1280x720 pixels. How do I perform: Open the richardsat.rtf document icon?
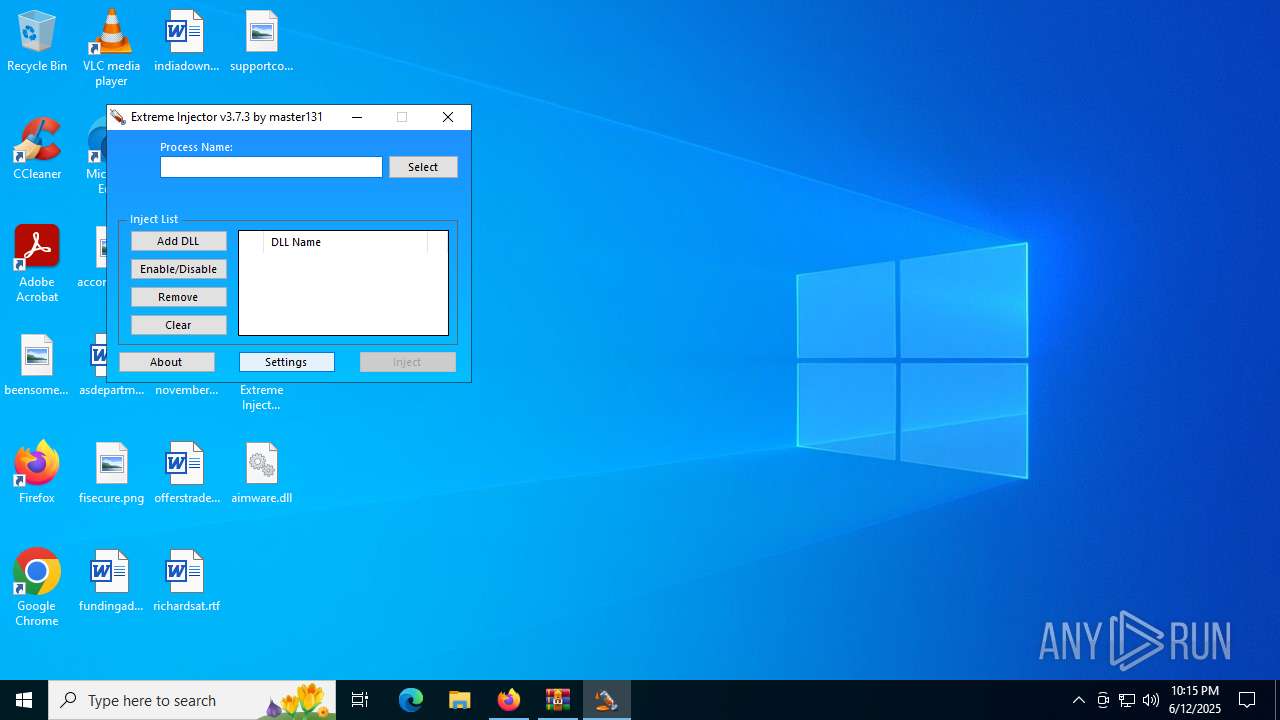pyautogui.click(x=186, y=580)
